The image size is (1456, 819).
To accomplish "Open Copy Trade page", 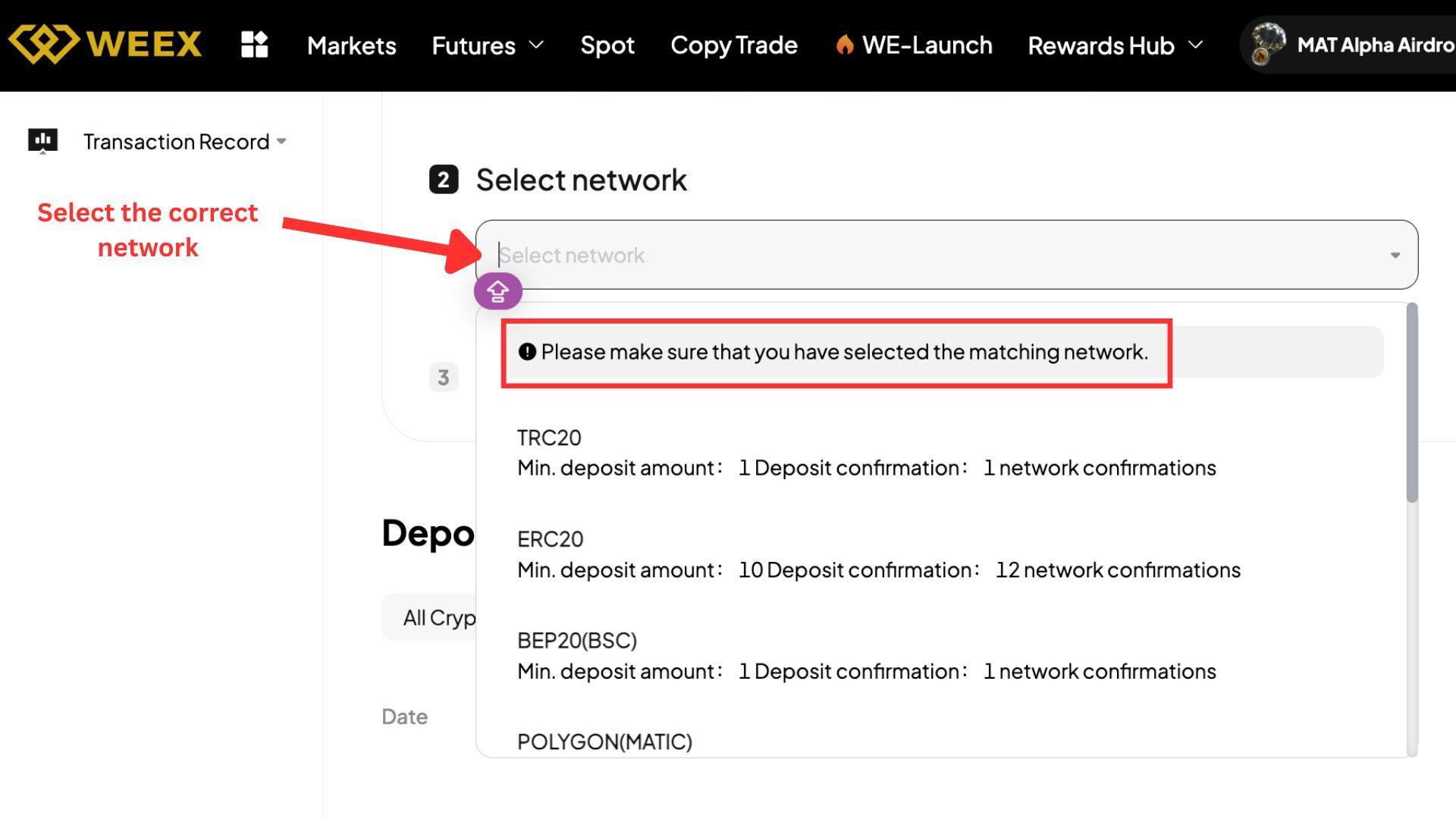I will (733, 45).
